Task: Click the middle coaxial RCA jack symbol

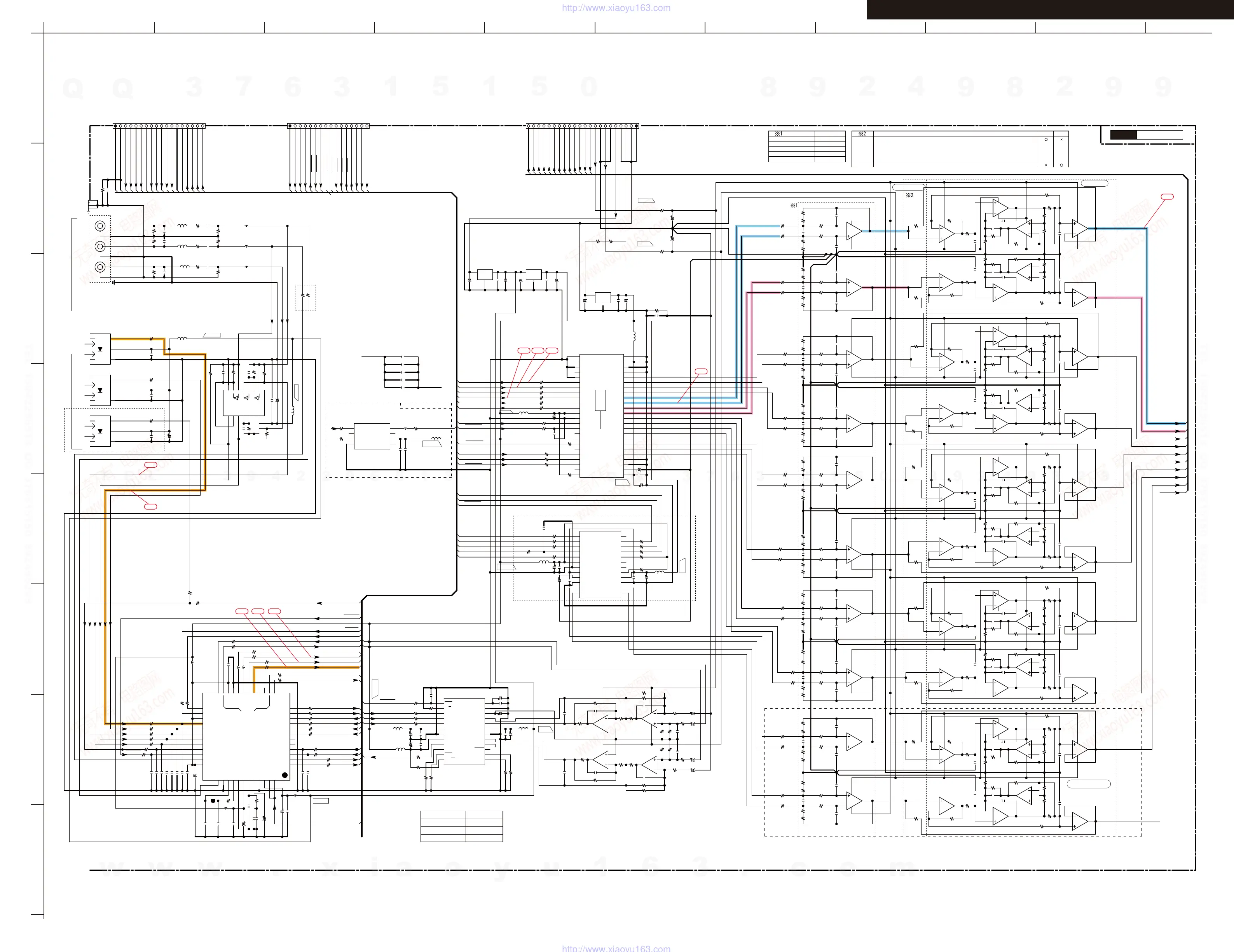Action: coord(100,246)
